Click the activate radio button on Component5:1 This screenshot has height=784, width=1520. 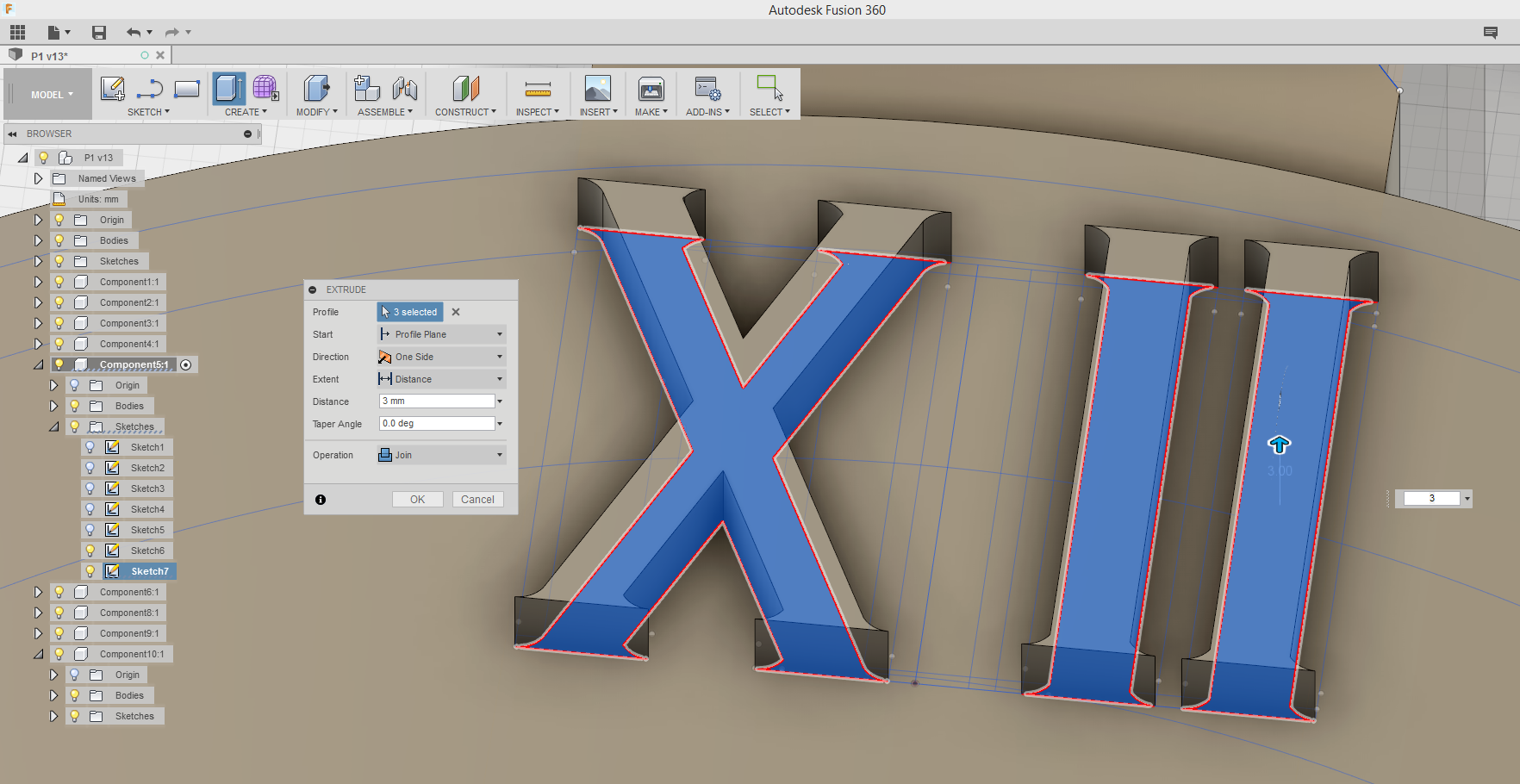[186, 364]
